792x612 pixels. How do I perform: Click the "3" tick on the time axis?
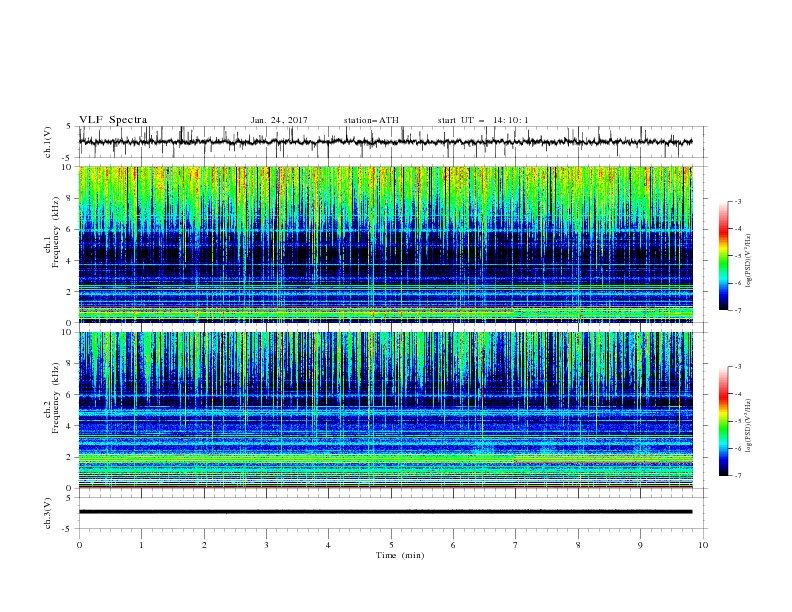(266, 545)
